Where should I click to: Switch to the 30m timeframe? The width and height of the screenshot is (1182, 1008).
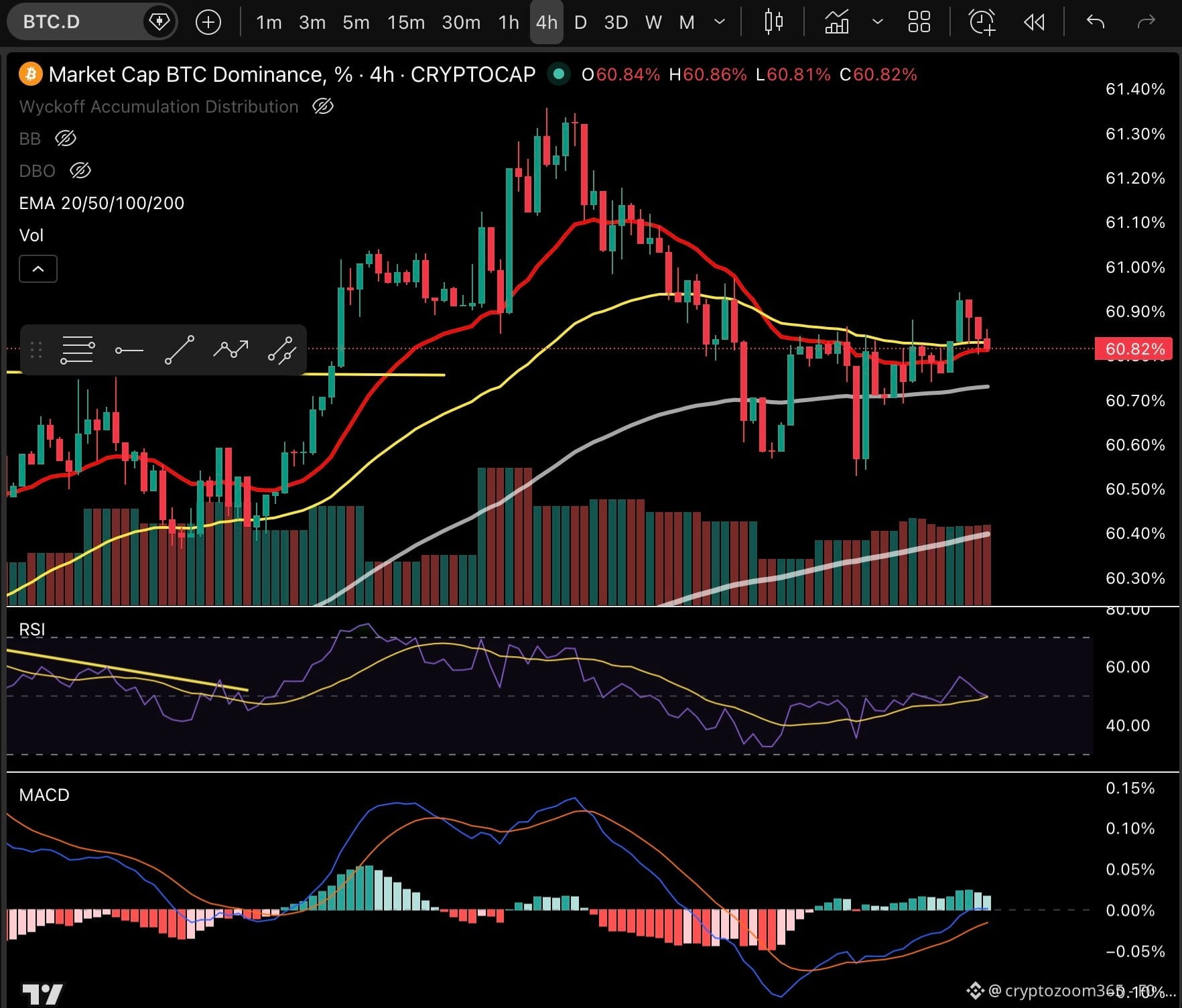[461, 22]
